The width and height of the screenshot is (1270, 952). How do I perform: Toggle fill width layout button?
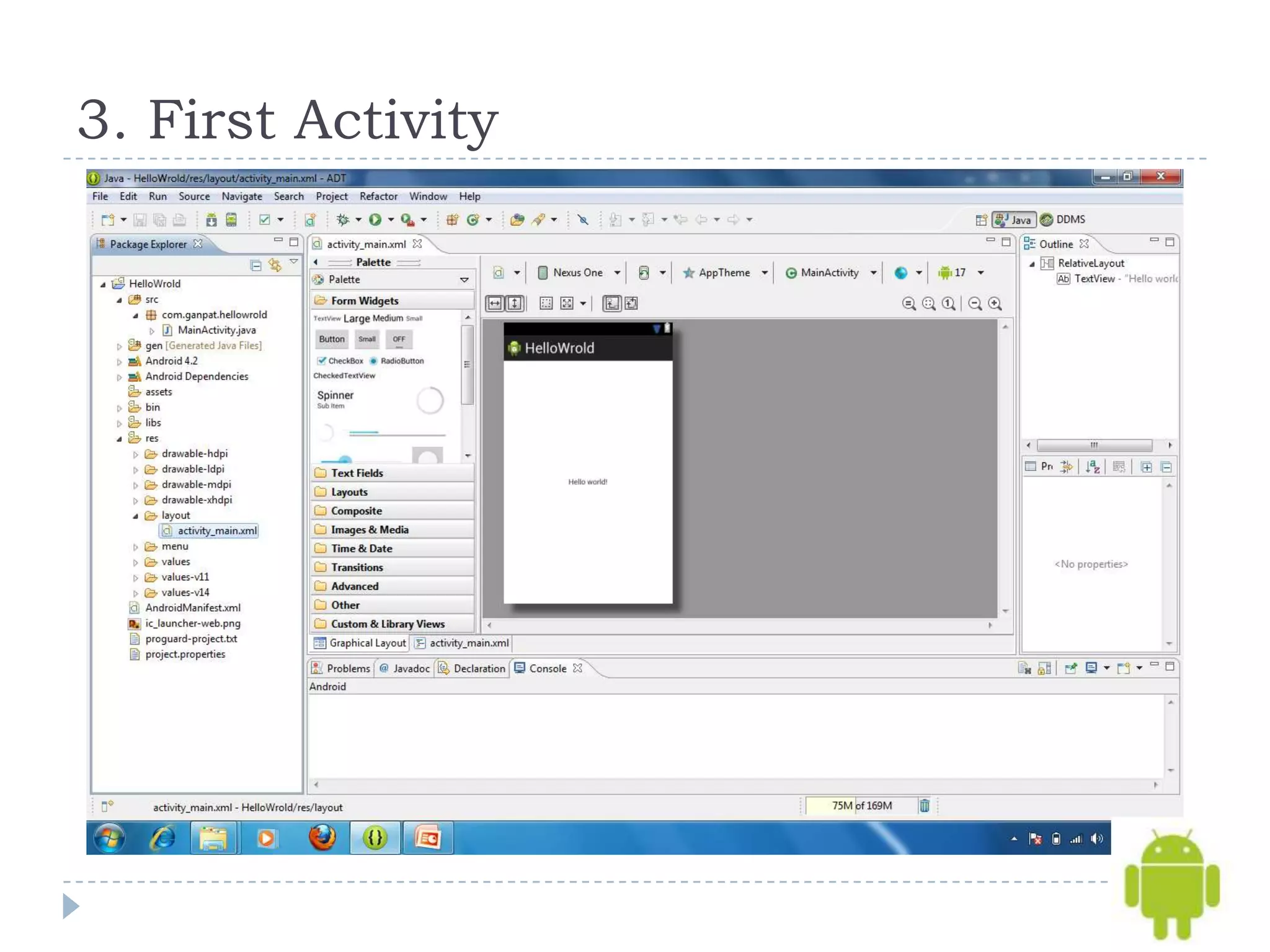click(x=494, y=303)
